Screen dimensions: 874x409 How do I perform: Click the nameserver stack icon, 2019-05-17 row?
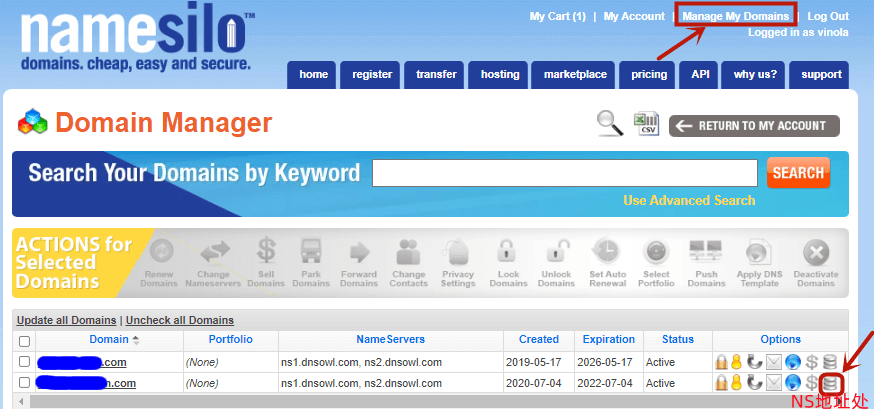[x=830, y=362]
